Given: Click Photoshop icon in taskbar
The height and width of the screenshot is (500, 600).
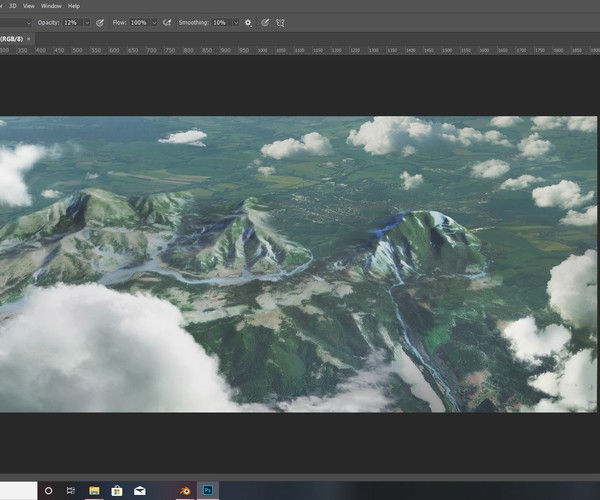Looking at the screenshot, I should 208,490.
